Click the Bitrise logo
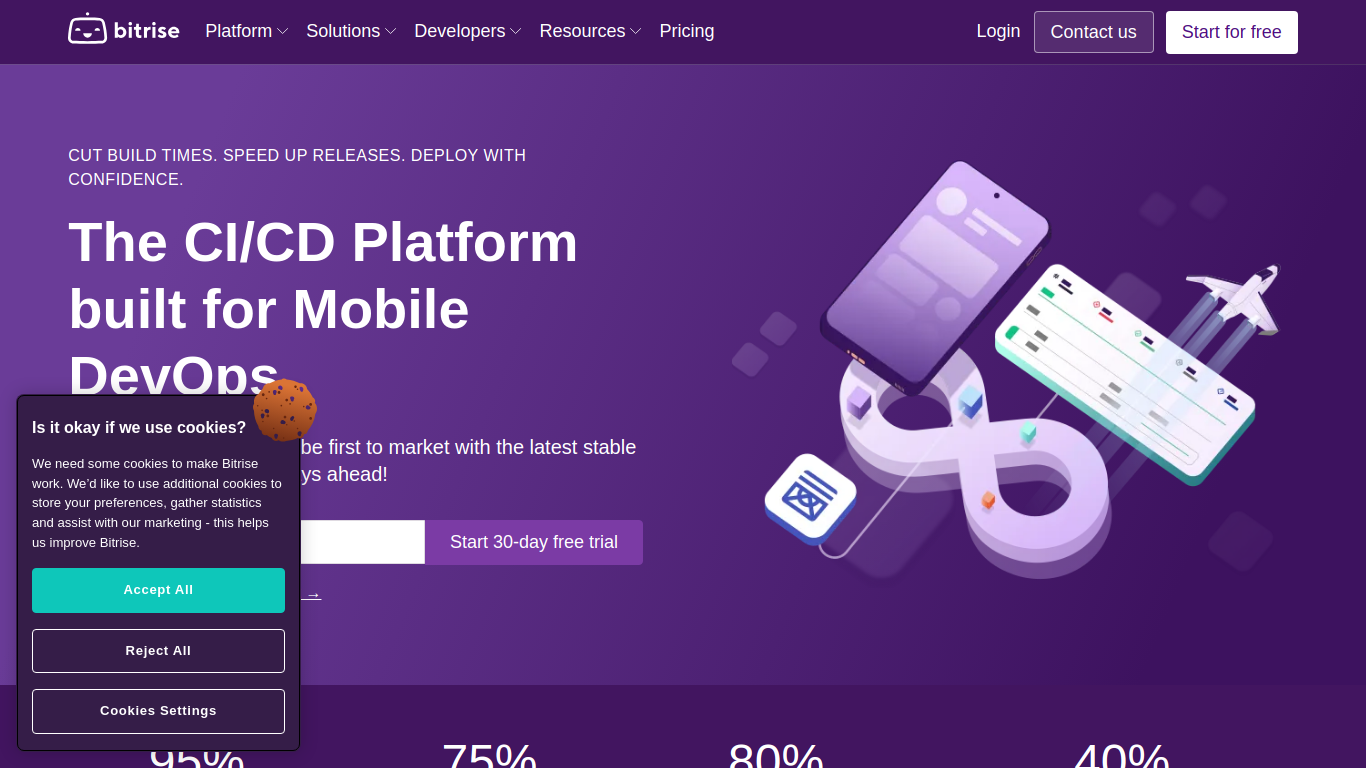This screenshot has height=768, width=1366. coord(124,30)
